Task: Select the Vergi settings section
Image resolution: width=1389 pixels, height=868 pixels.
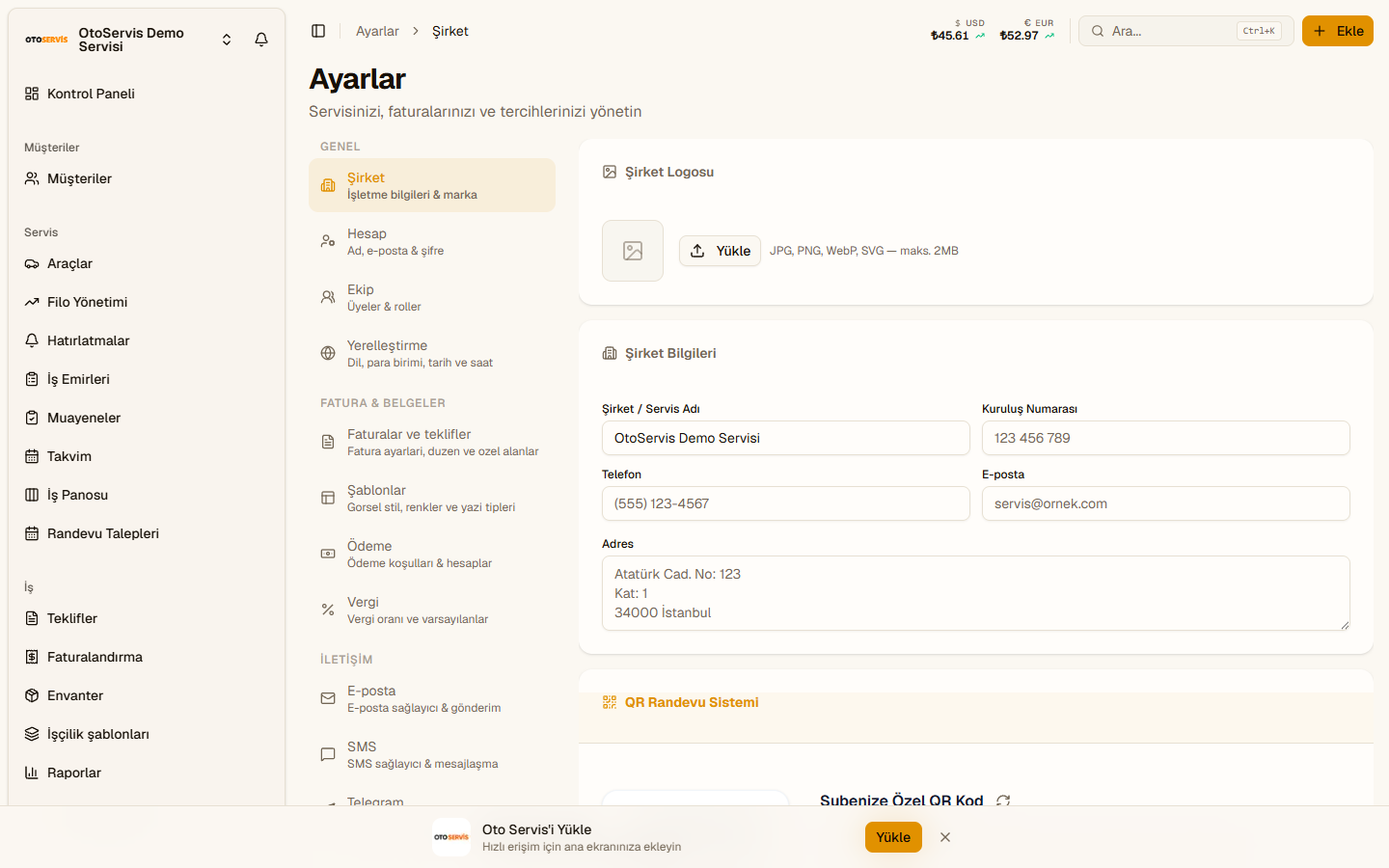Action: 432,610
